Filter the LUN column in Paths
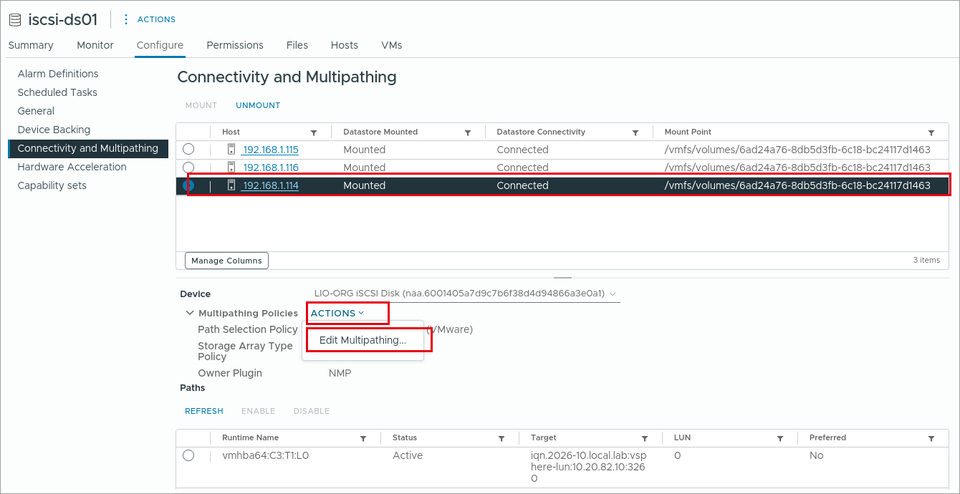Screen dimensions: 960x494 pyautogui.click(x=781, y=438)
